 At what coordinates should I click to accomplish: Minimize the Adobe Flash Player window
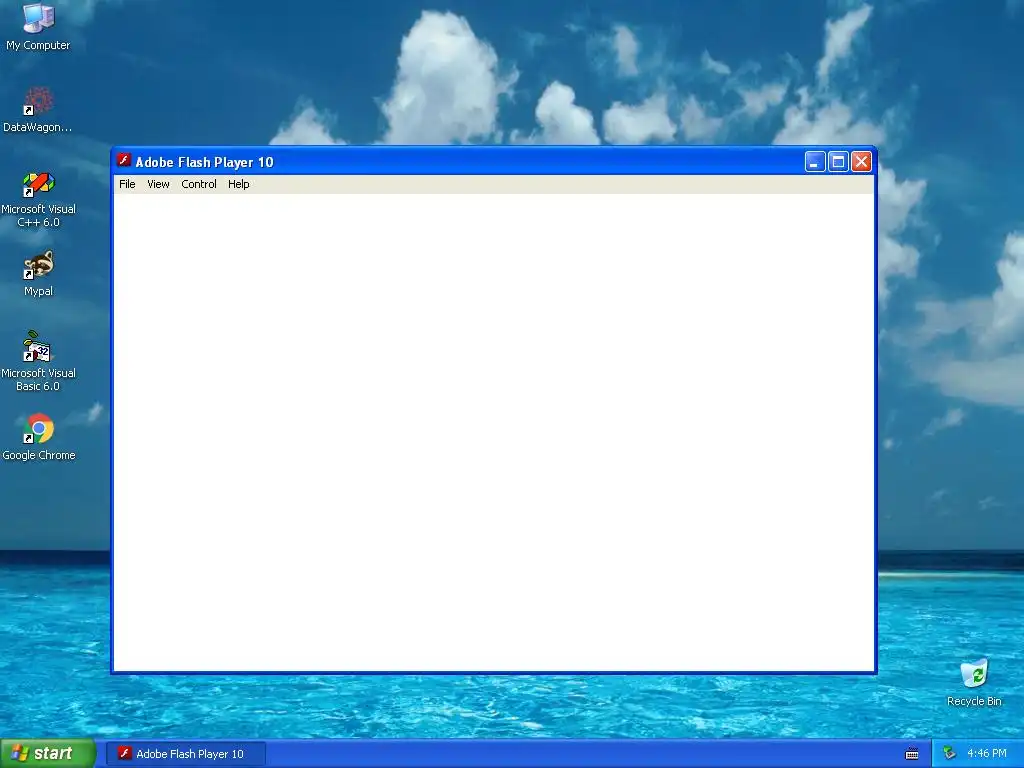[x=814, y=161]
